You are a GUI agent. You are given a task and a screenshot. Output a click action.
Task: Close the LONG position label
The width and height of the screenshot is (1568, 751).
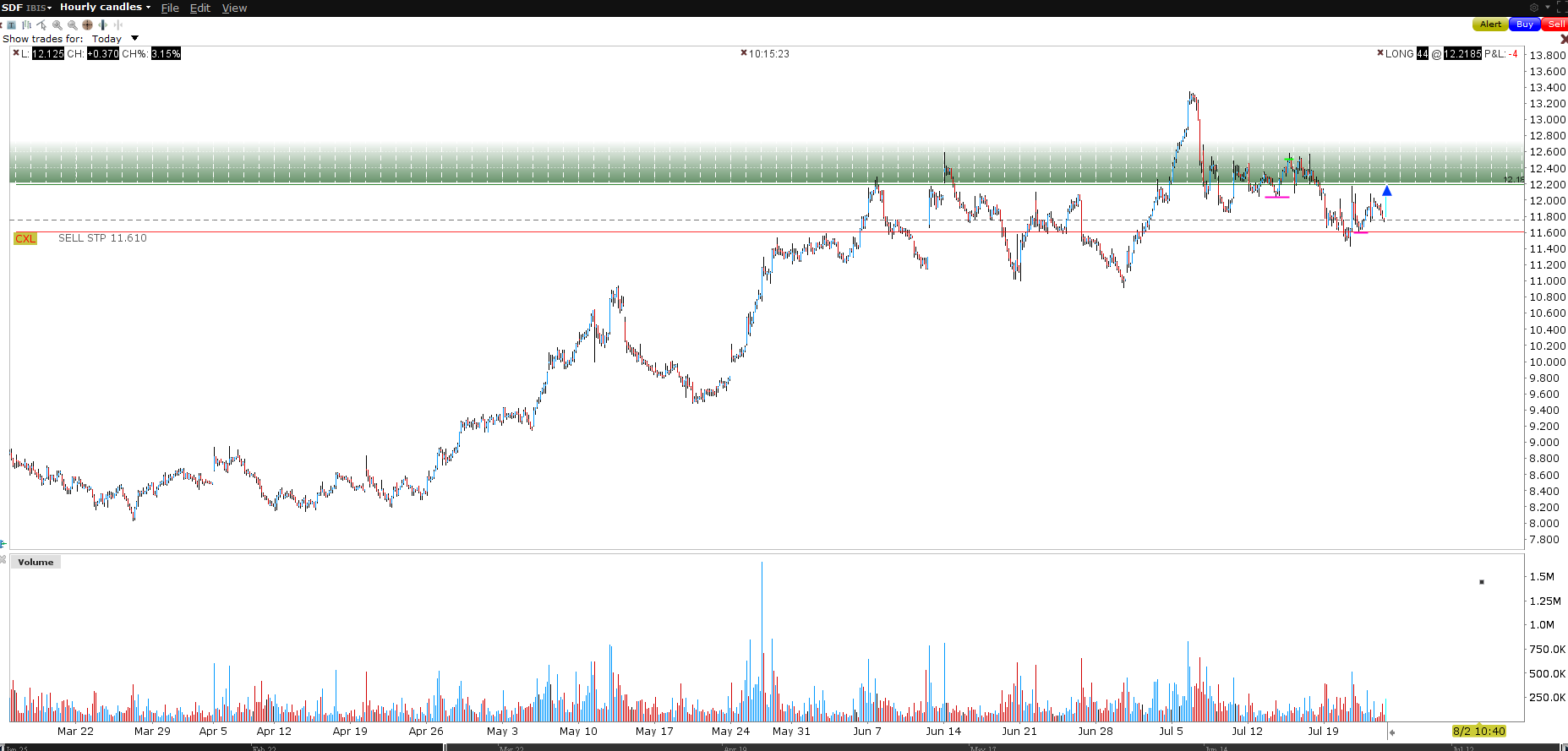point(1380,53)
